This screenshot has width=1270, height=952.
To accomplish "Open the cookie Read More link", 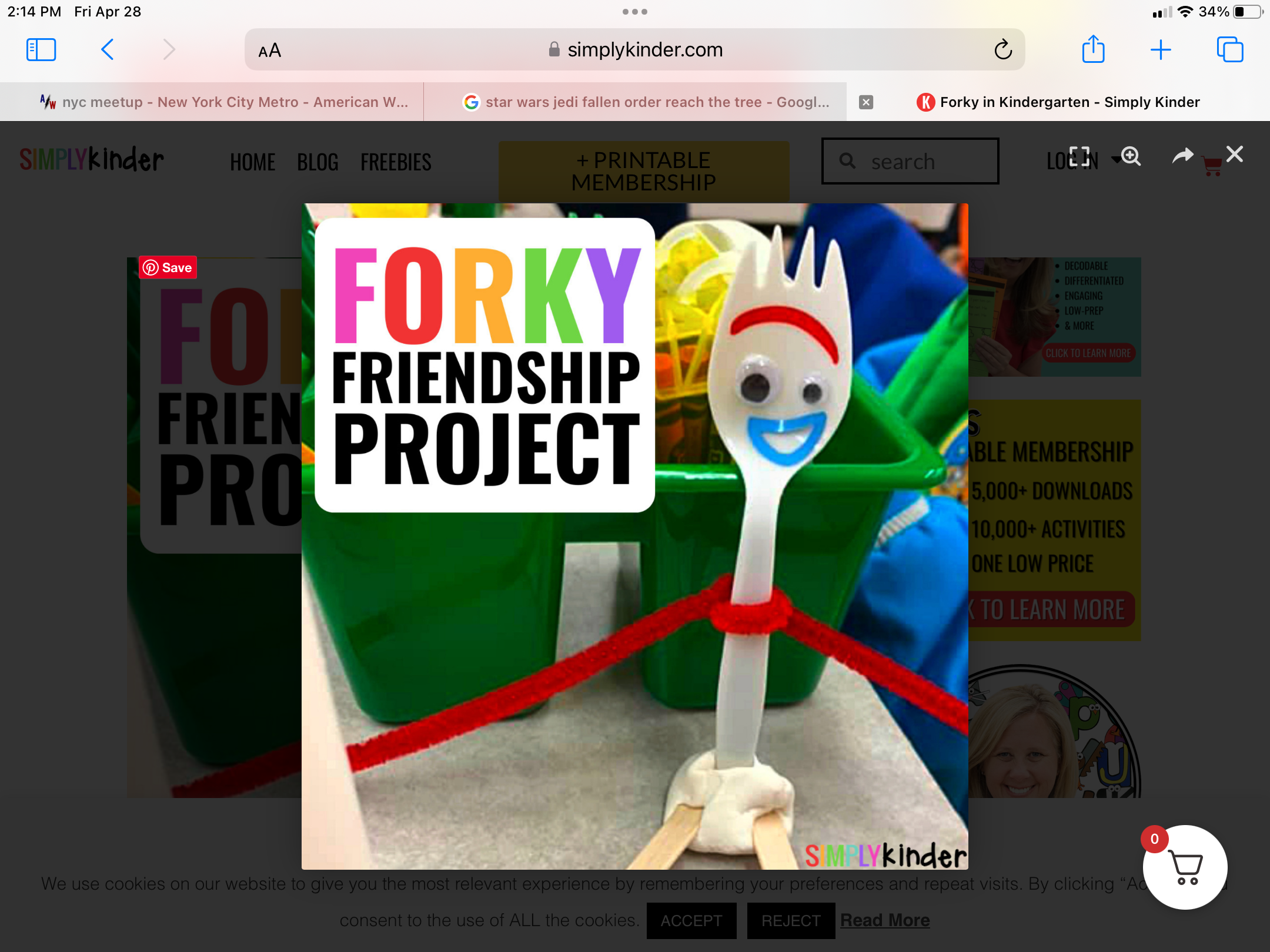I will pyautogui.click(x=885, y=920).
